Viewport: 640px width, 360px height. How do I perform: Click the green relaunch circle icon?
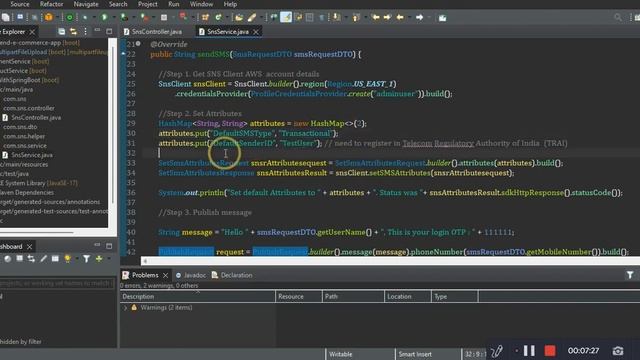(69, 18)
